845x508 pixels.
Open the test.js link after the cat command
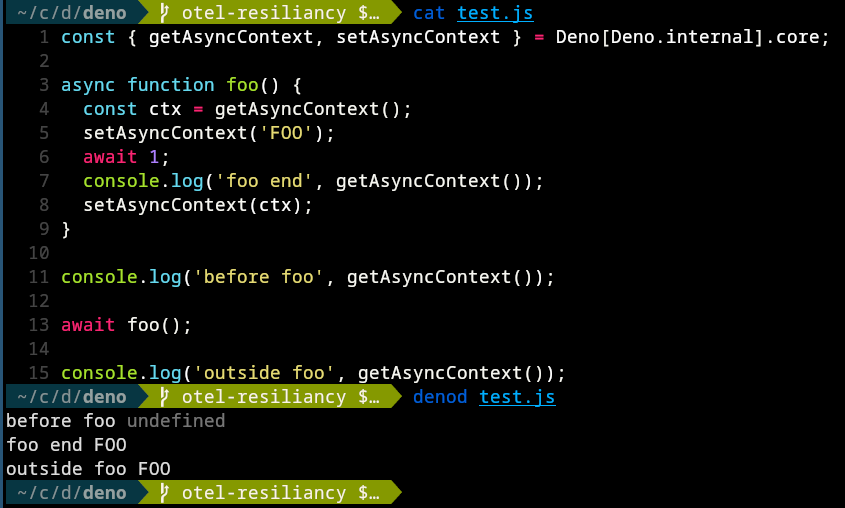pyautogui.click(x=495, y=13)
